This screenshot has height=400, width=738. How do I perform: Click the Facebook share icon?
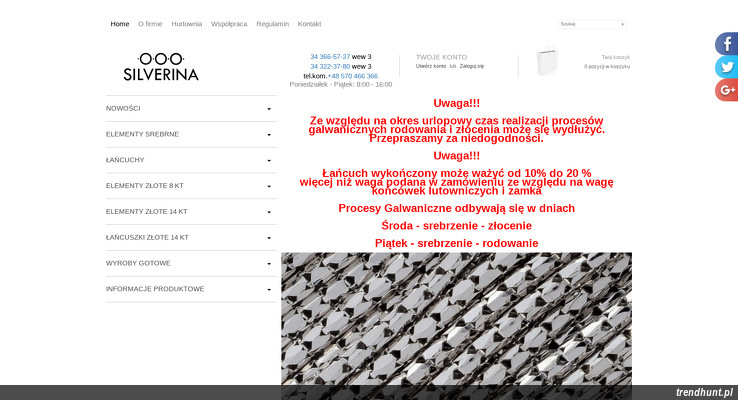pos(726,44)
